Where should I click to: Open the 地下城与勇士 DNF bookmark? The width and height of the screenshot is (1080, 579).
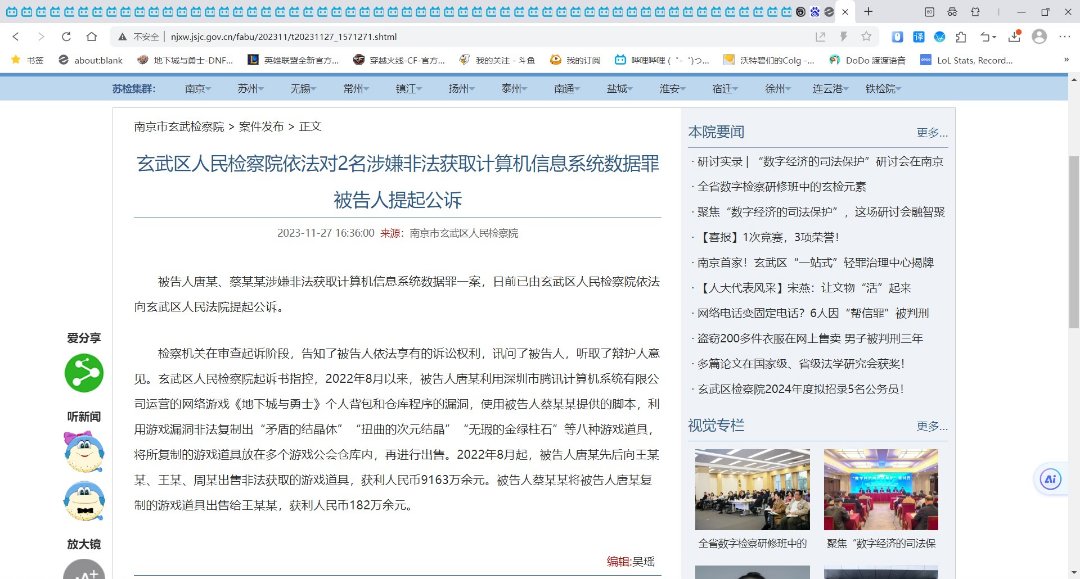pos(185,60)
